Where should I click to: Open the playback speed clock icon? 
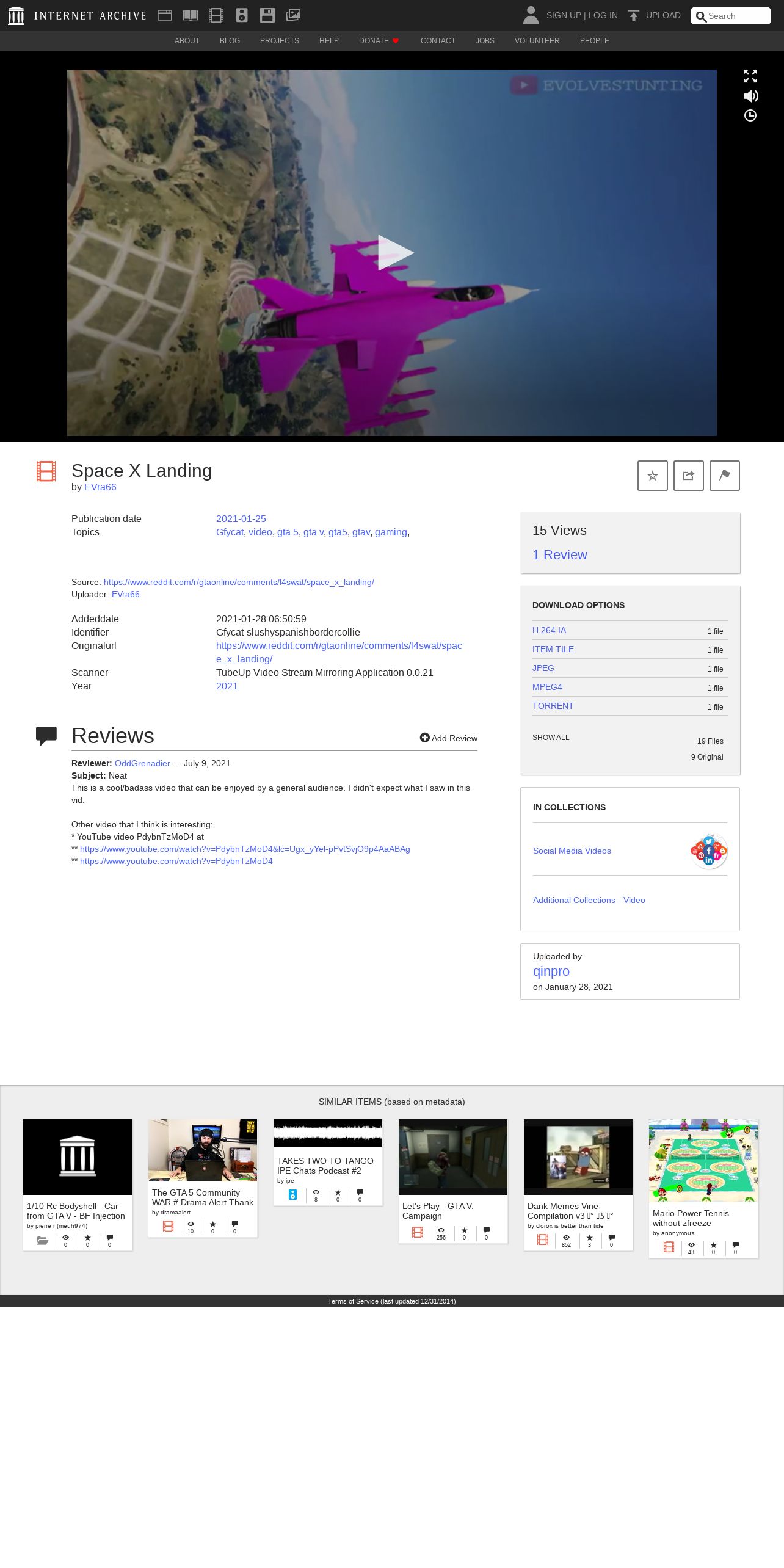pos(750,115)
